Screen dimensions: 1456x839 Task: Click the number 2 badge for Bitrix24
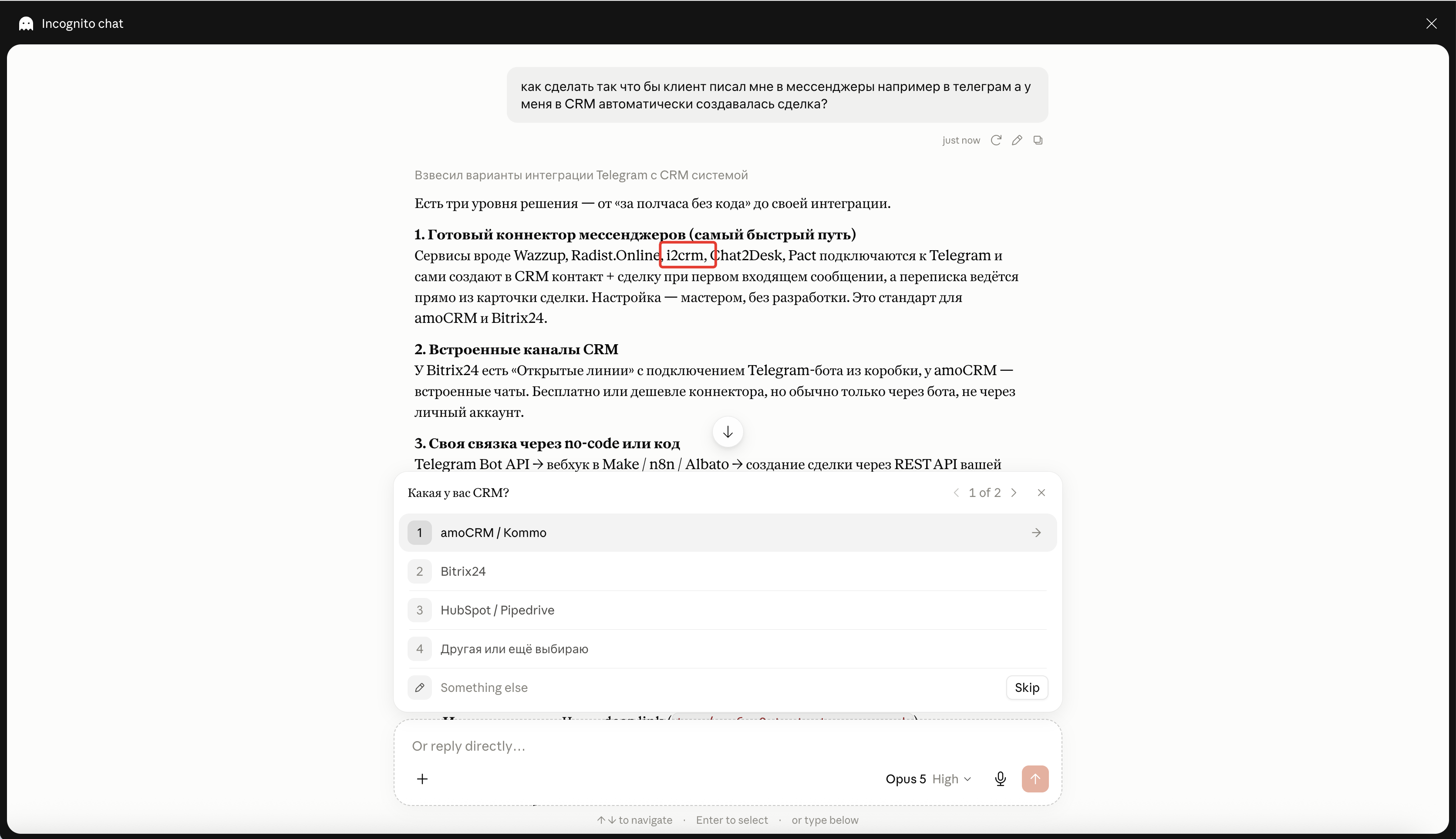pos(420,571)
